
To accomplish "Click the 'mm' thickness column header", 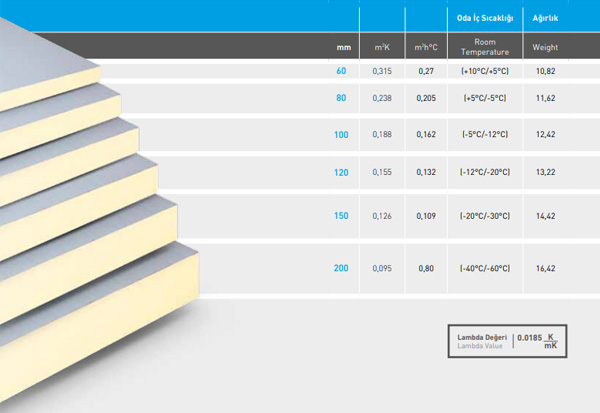I will (x=342, y=47).
